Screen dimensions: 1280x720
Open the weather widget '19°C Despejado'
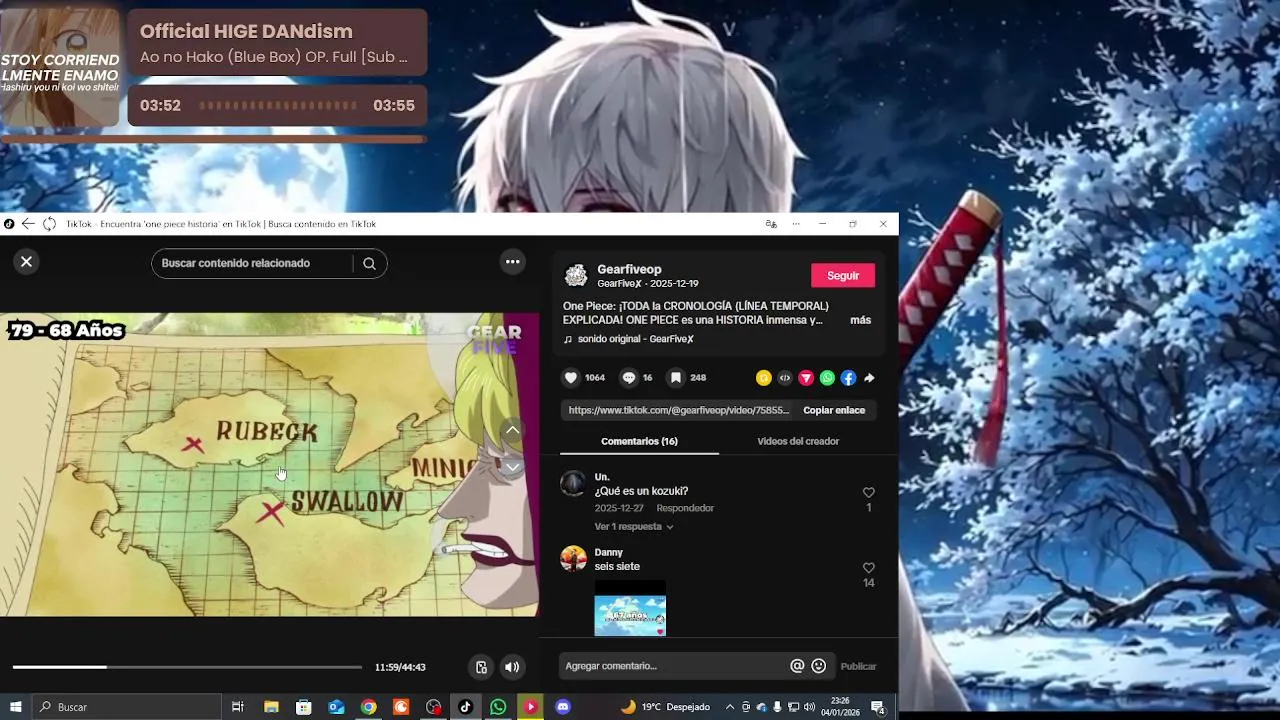coord(665,707)
